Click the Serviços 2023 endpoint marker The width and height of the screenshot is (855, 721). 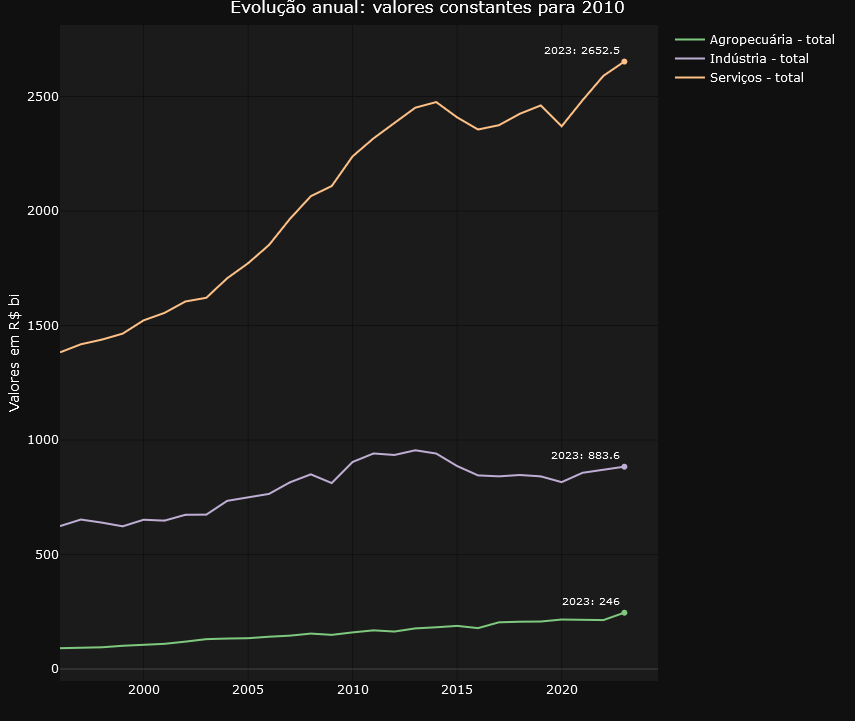pyautogui.click(x=624, y=62)
